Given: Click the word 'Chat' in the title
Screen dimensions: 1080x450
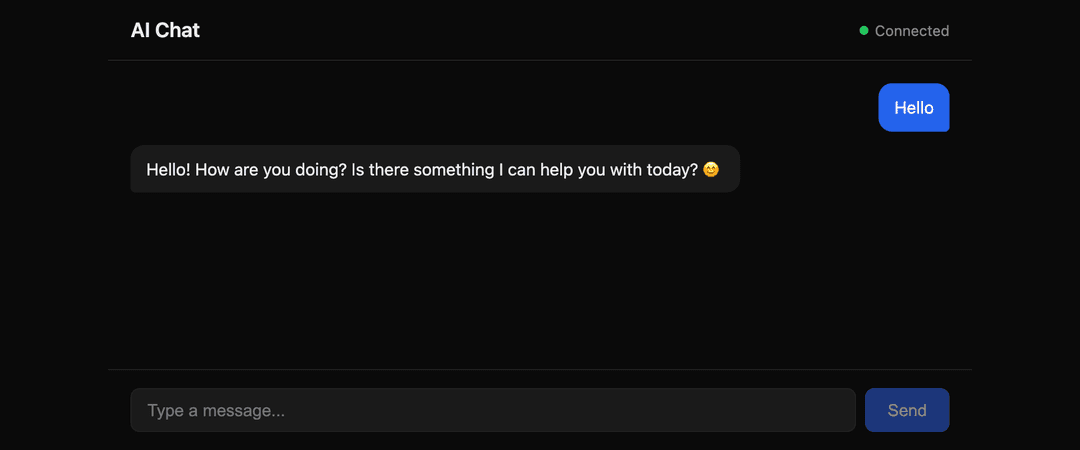Looking at the screenshot, I should coord(178,30).
